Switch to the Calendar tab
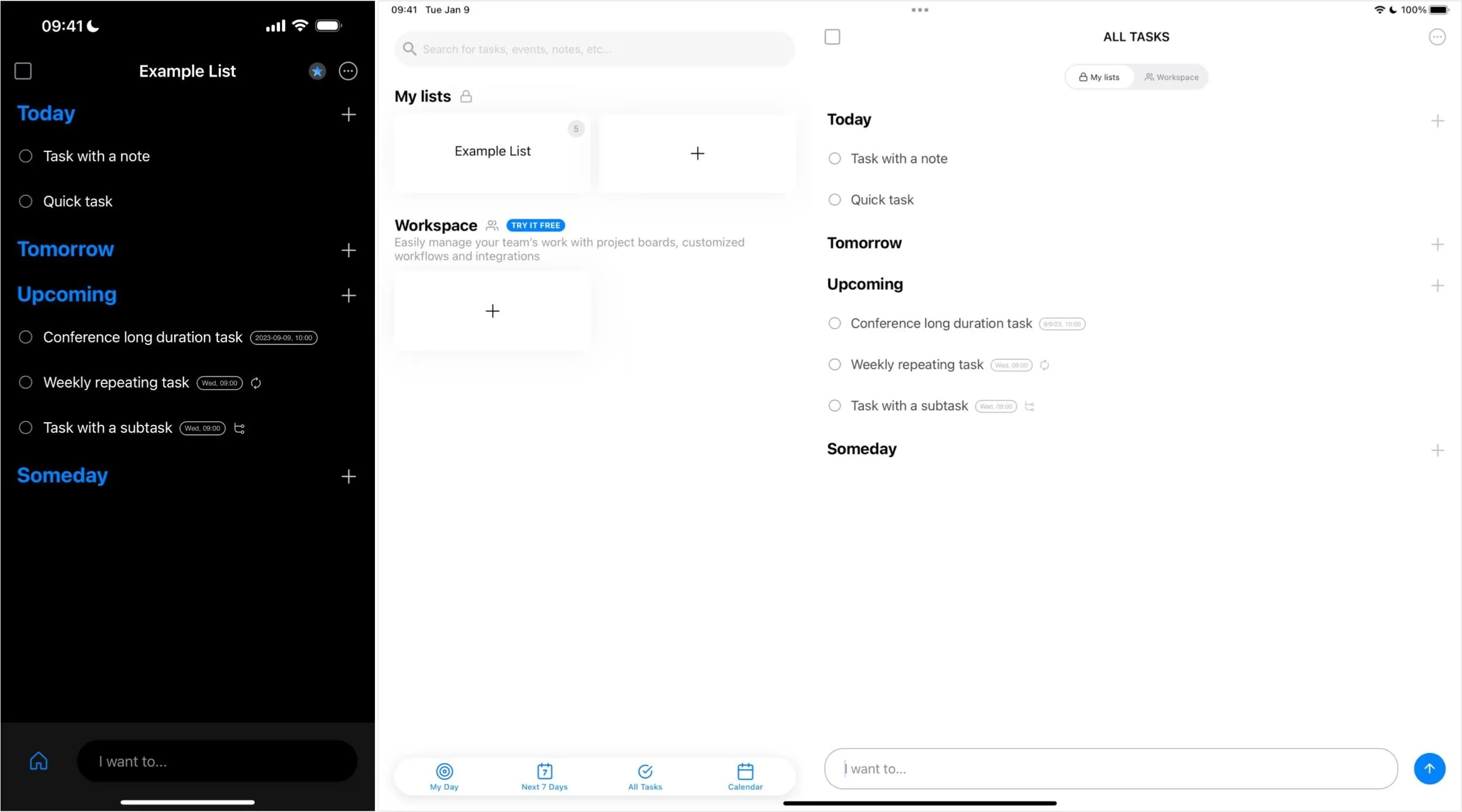The height and width of the screenshot is (812, 1462). (744, 777)
